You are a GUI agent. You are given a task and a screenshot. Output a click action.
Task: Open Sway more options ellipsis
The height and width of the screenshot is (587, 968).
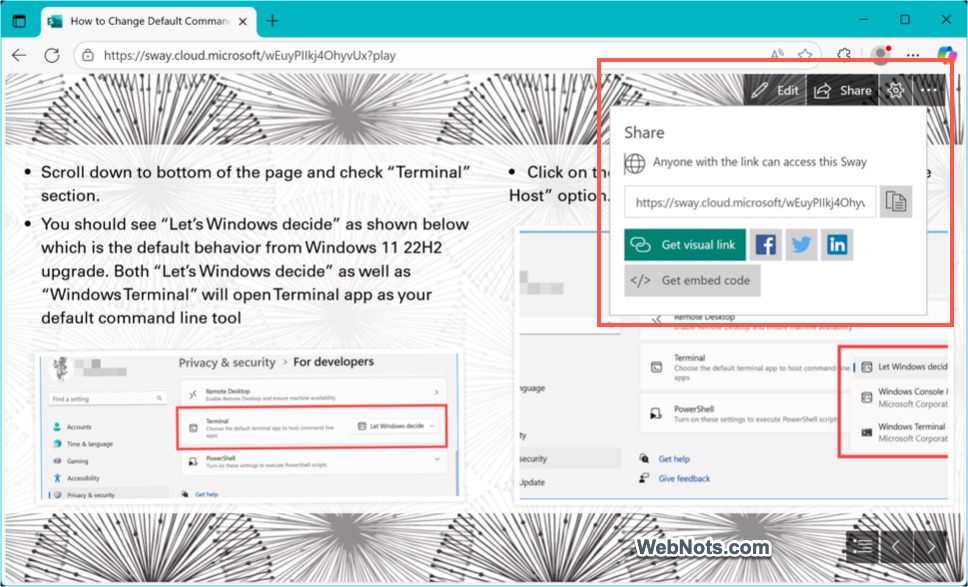point(928,91)
